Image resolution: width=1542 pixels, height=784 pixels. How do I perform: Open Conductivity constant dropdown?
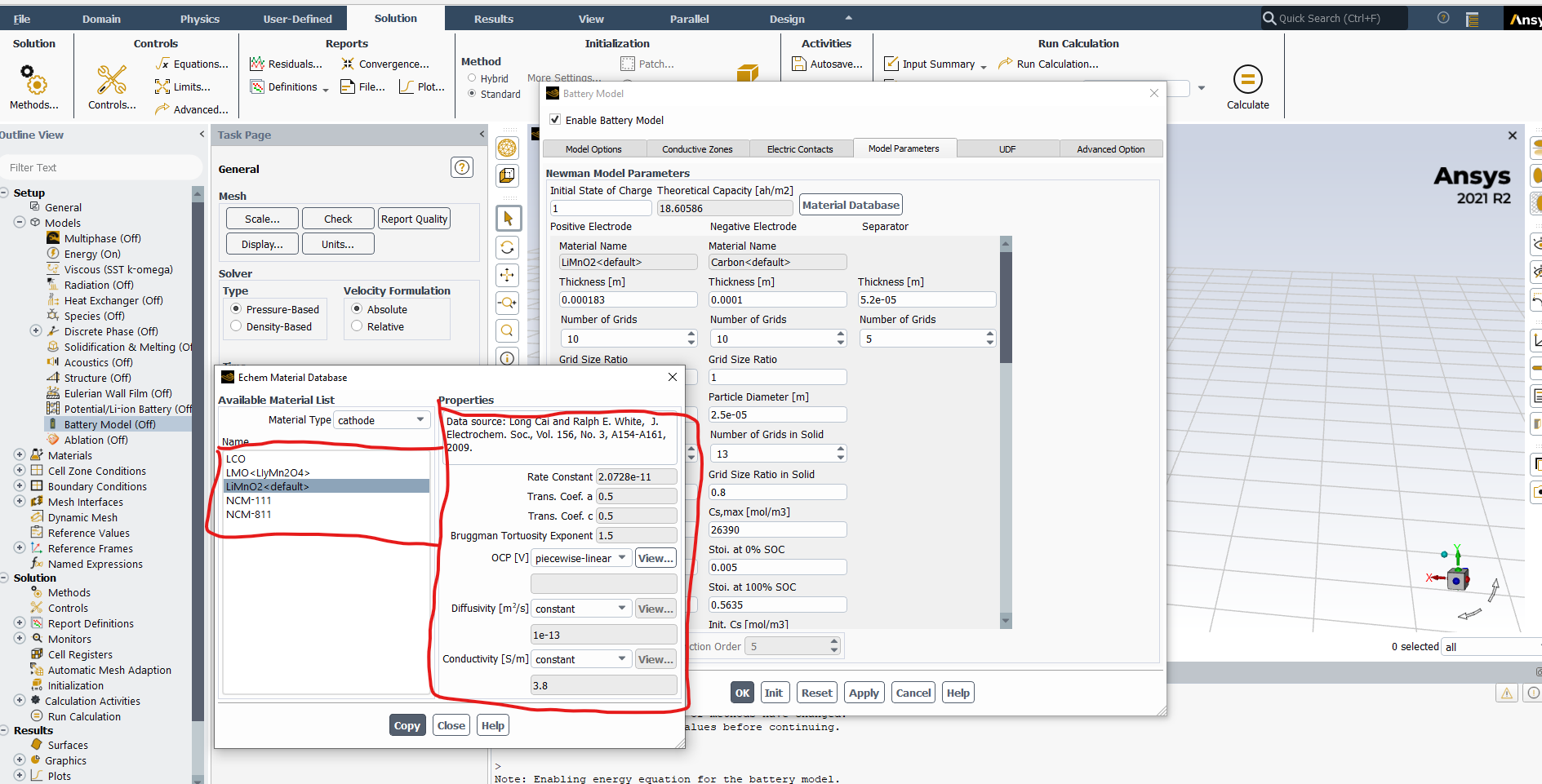coord(581,659)
